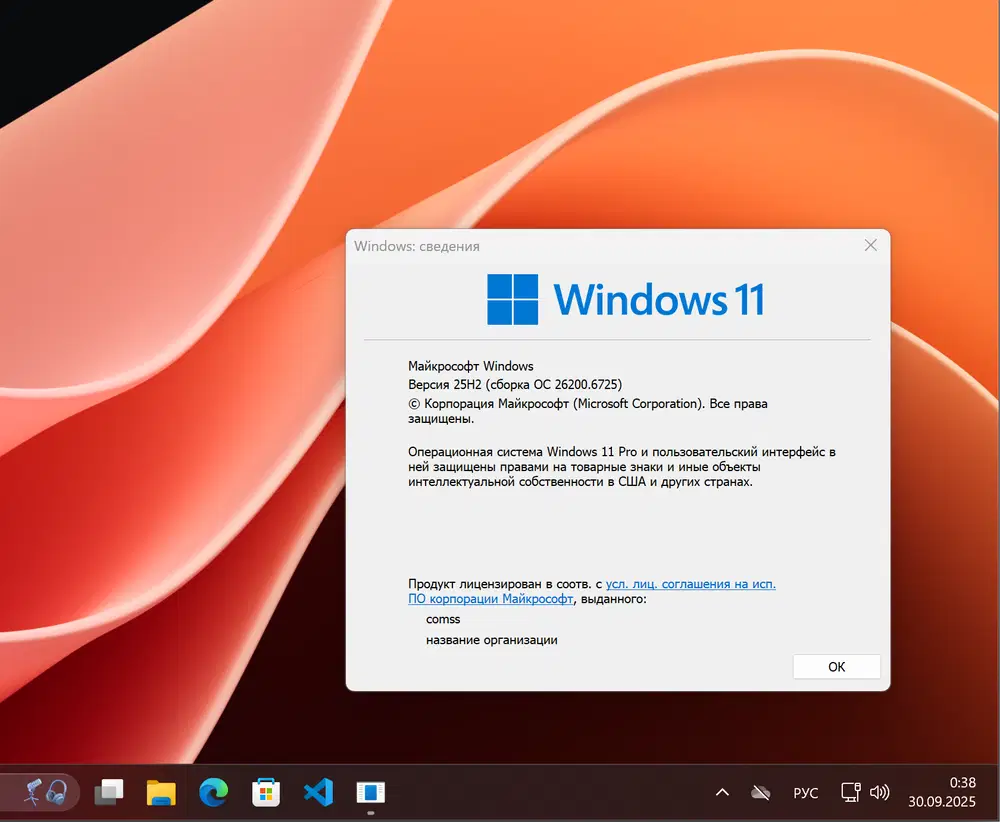Viewport: 1000px width, 822px height.
Task: Open the Microsoft Store
Action: (x=265, y=791)
